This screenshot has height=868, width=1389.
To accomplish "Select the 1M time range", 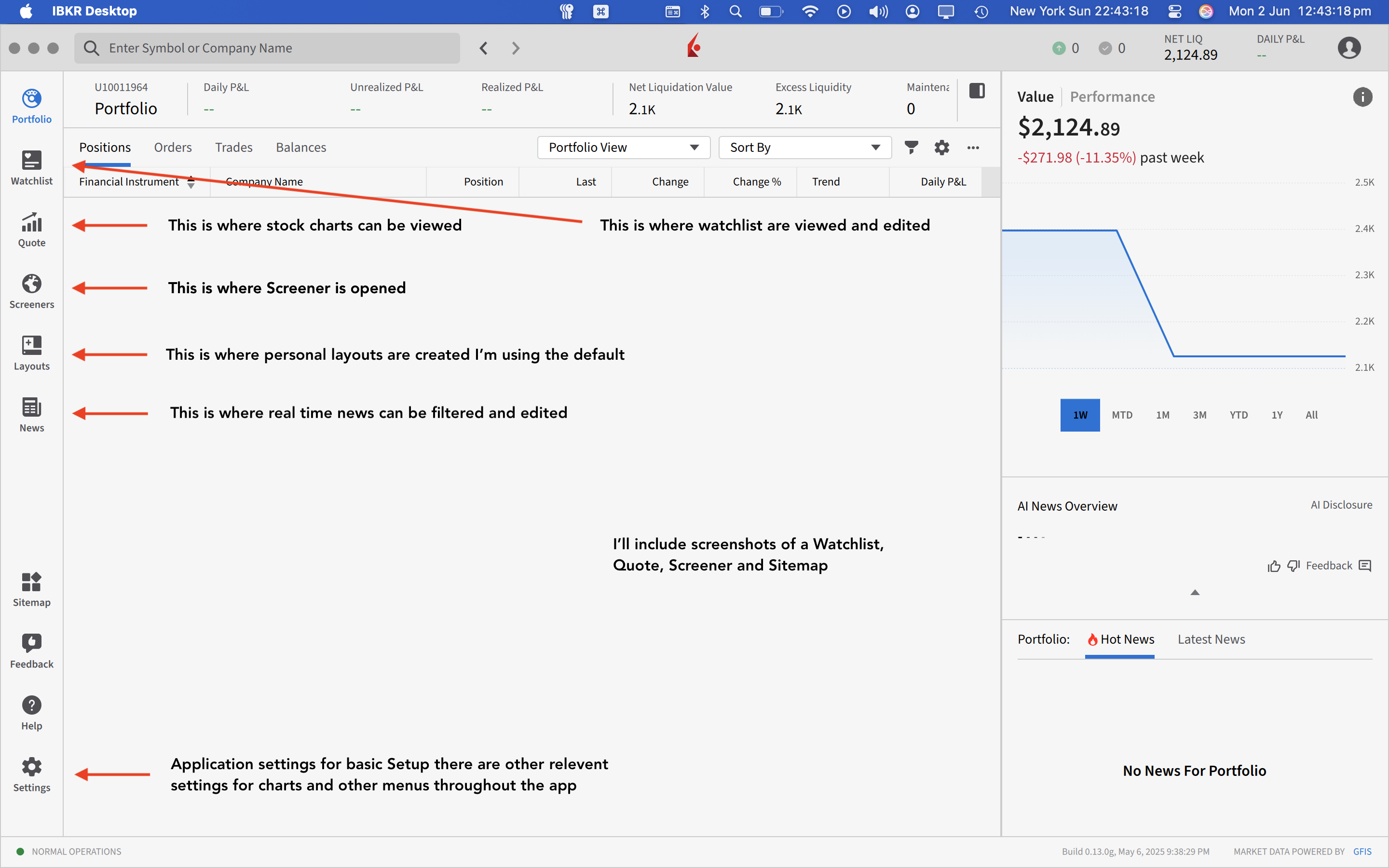I will point(1163,415).
